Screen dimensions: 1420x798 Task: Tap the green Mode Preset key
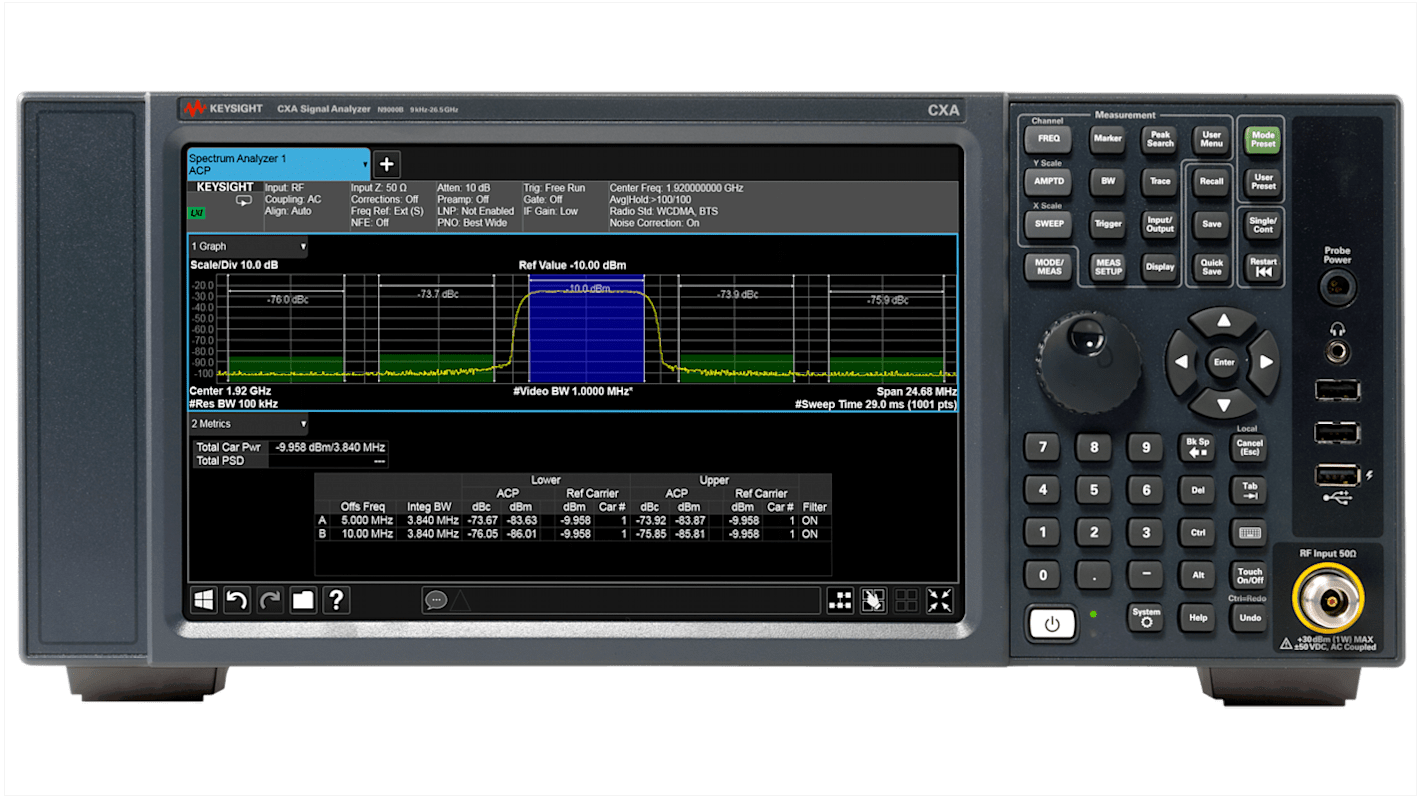pos(1263,139)
